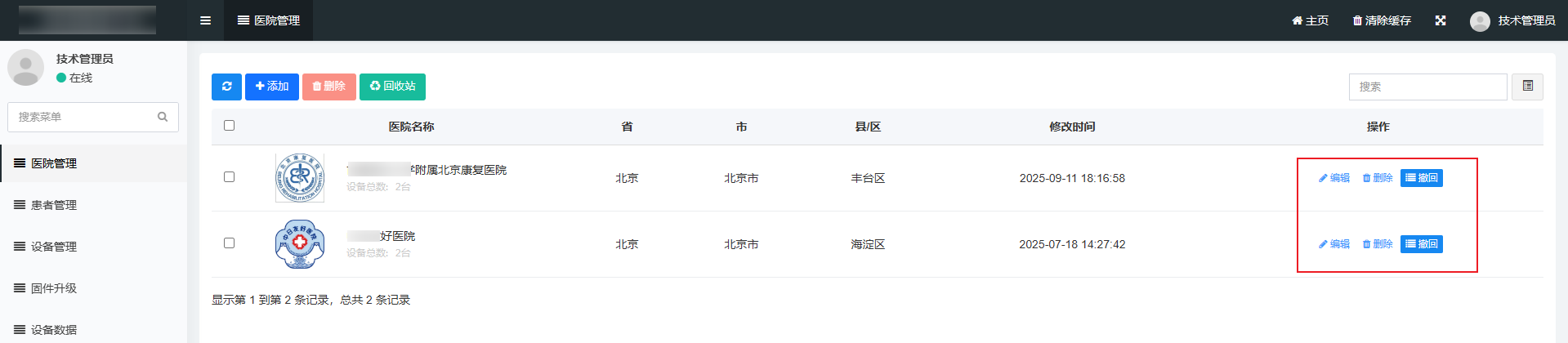Click the record count summary text
Screen dimensions: 1568x343
[x=310, y=300]
